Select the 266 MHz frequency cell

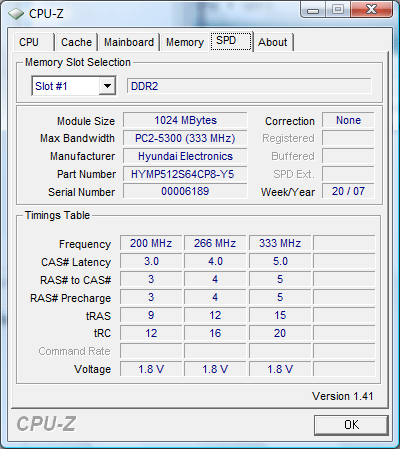point(215,243)
